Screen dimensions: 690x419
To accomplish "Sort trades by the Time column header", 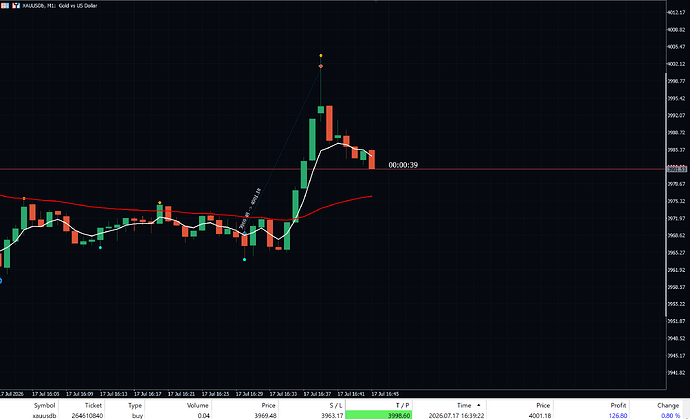I will [464, 405].
